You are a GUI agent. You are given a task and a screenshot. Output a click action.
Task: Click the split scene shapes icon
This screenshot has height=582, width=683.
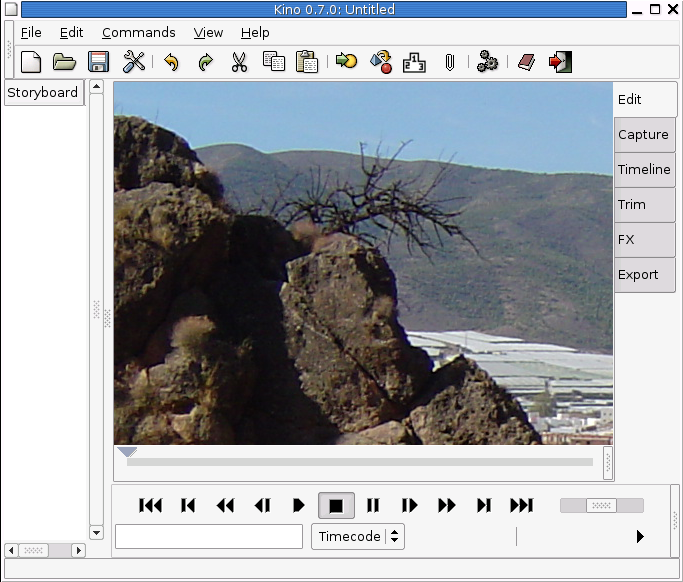coord(381,62)
